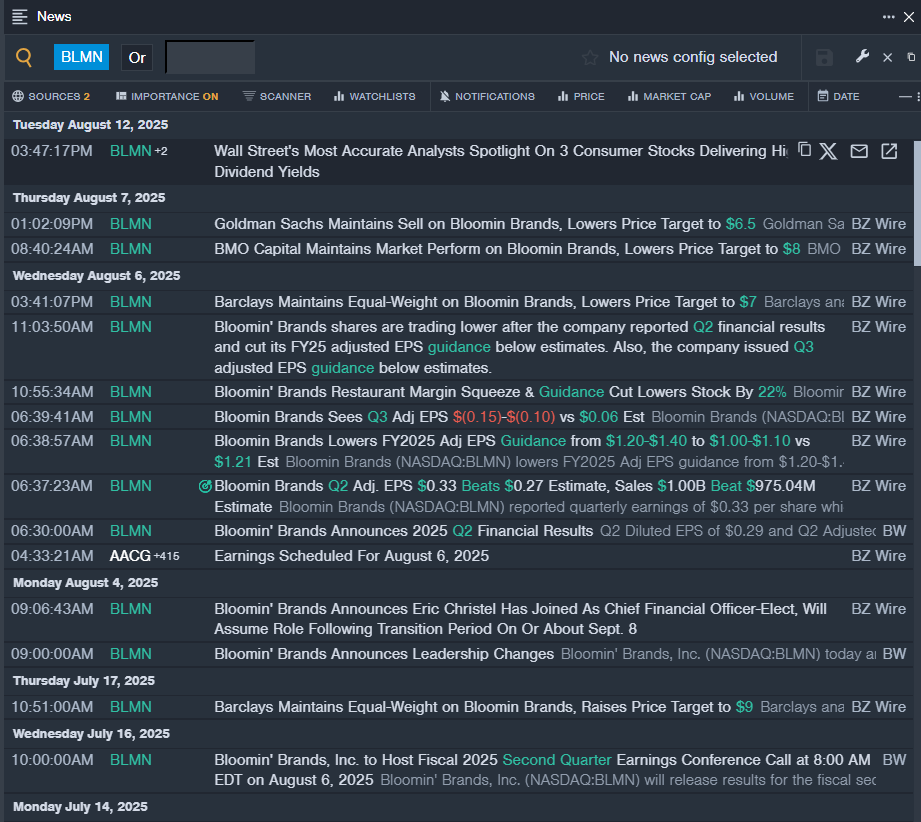Click the News panel menu icon
The height and width of the screenshot is (822, 921).
(20, 16)
